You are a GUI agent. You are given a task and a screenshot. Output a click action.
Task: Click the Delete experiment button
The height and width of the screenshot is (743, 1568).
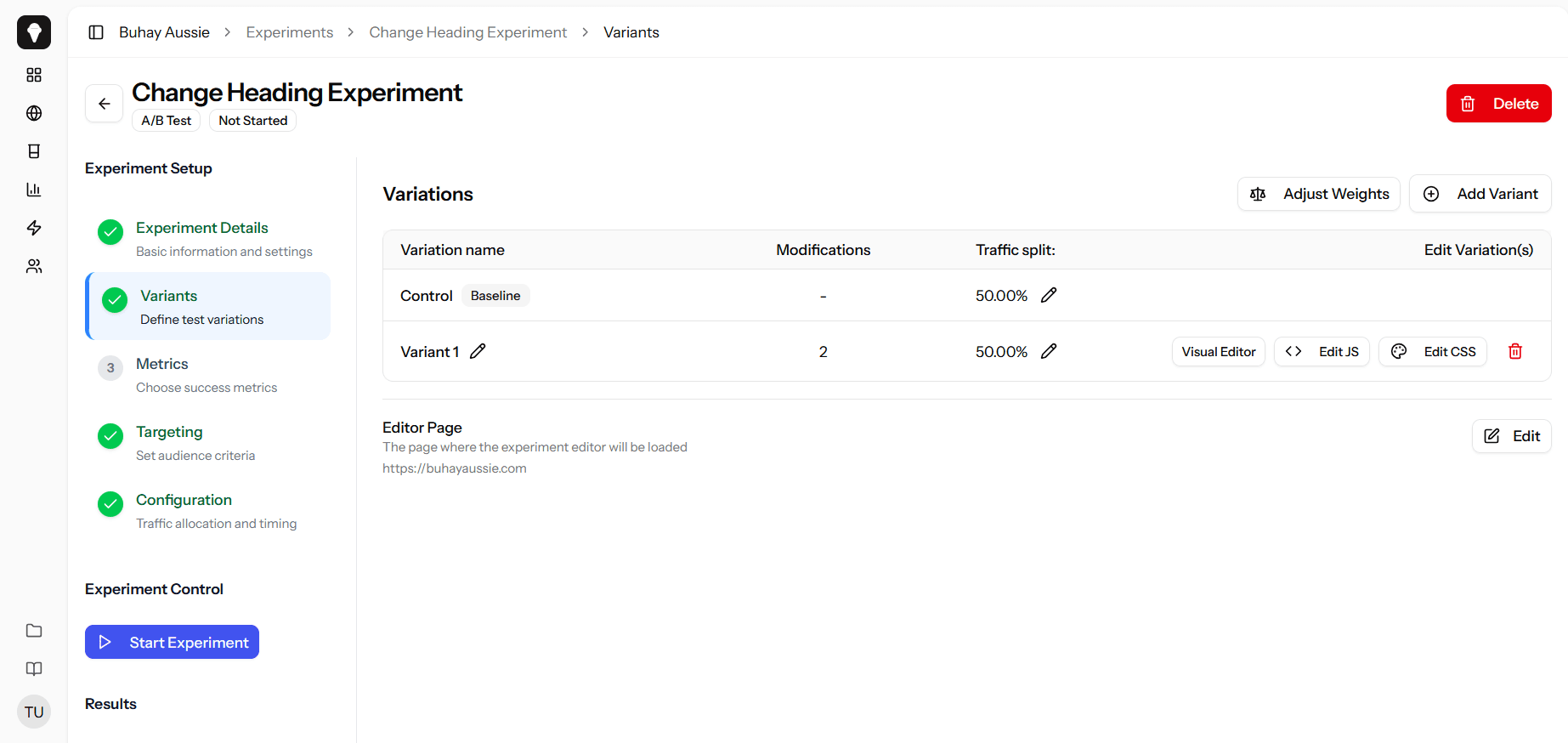pos(1498,104)
